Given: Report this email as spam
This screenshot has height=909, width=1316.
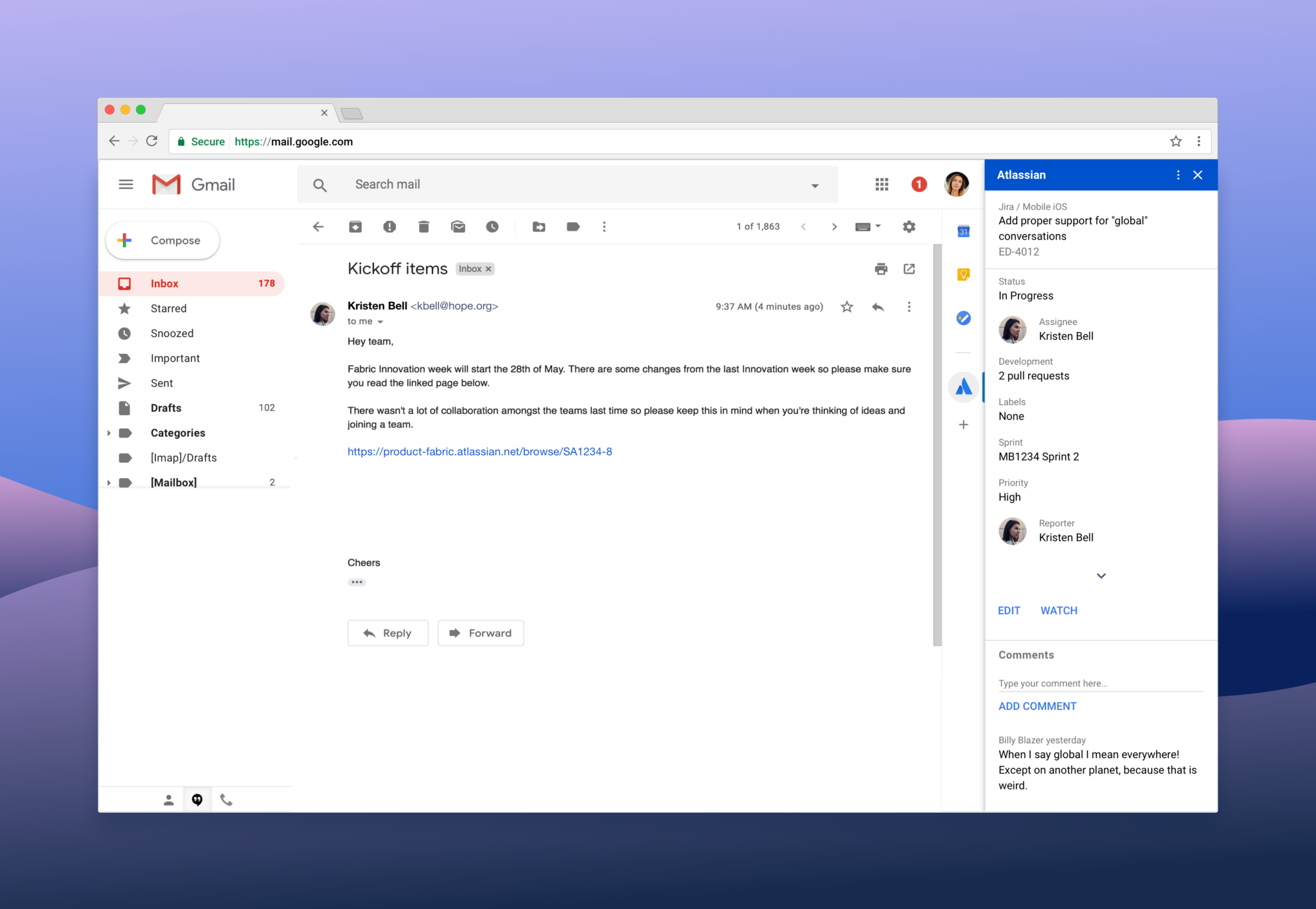Looking at the screenshot, I should [389, 227].
